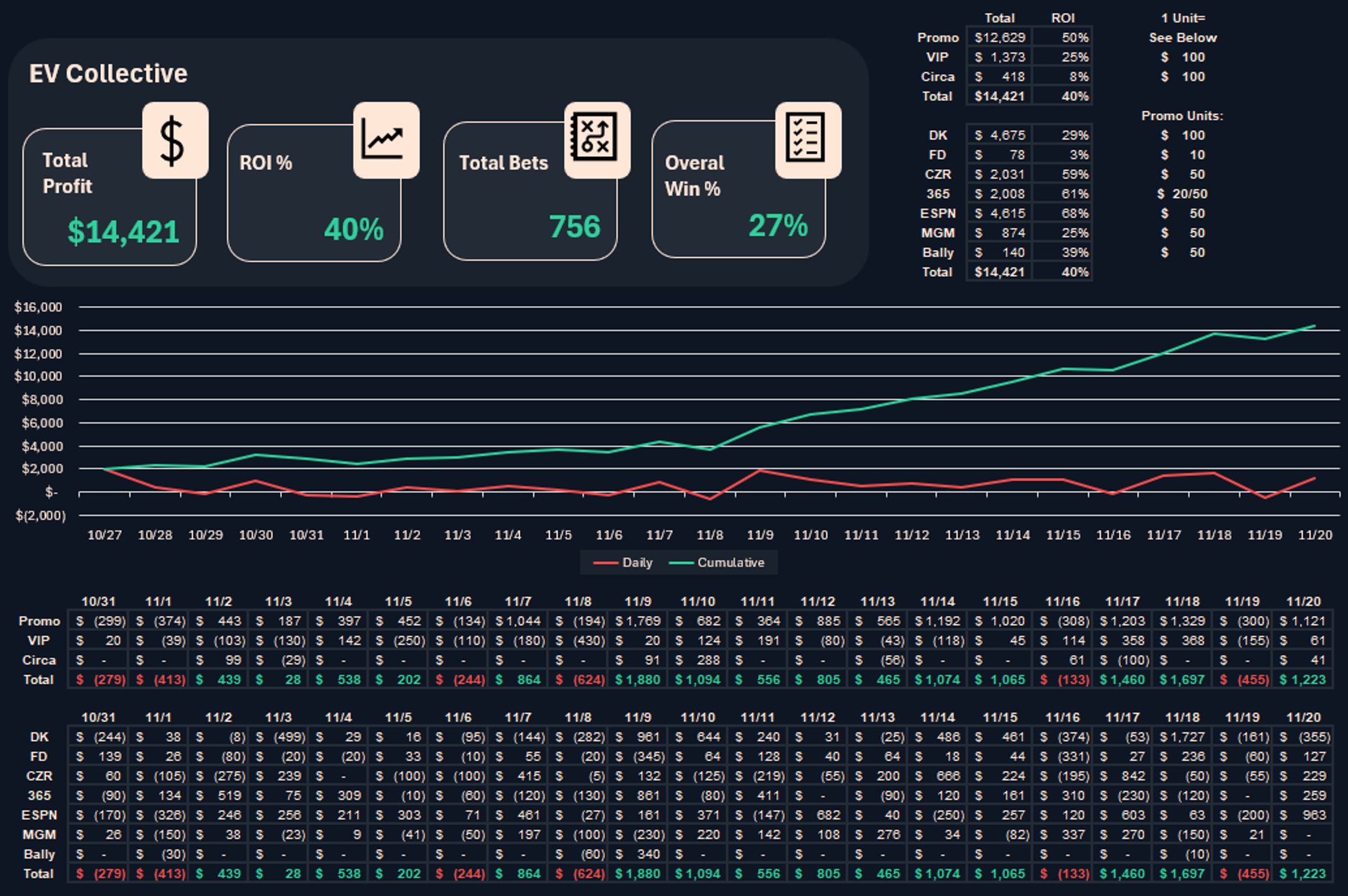Select DK $1,727 cell for 11/18
The height and width of the screenshot is (896, 1348).
point(1182,737)
